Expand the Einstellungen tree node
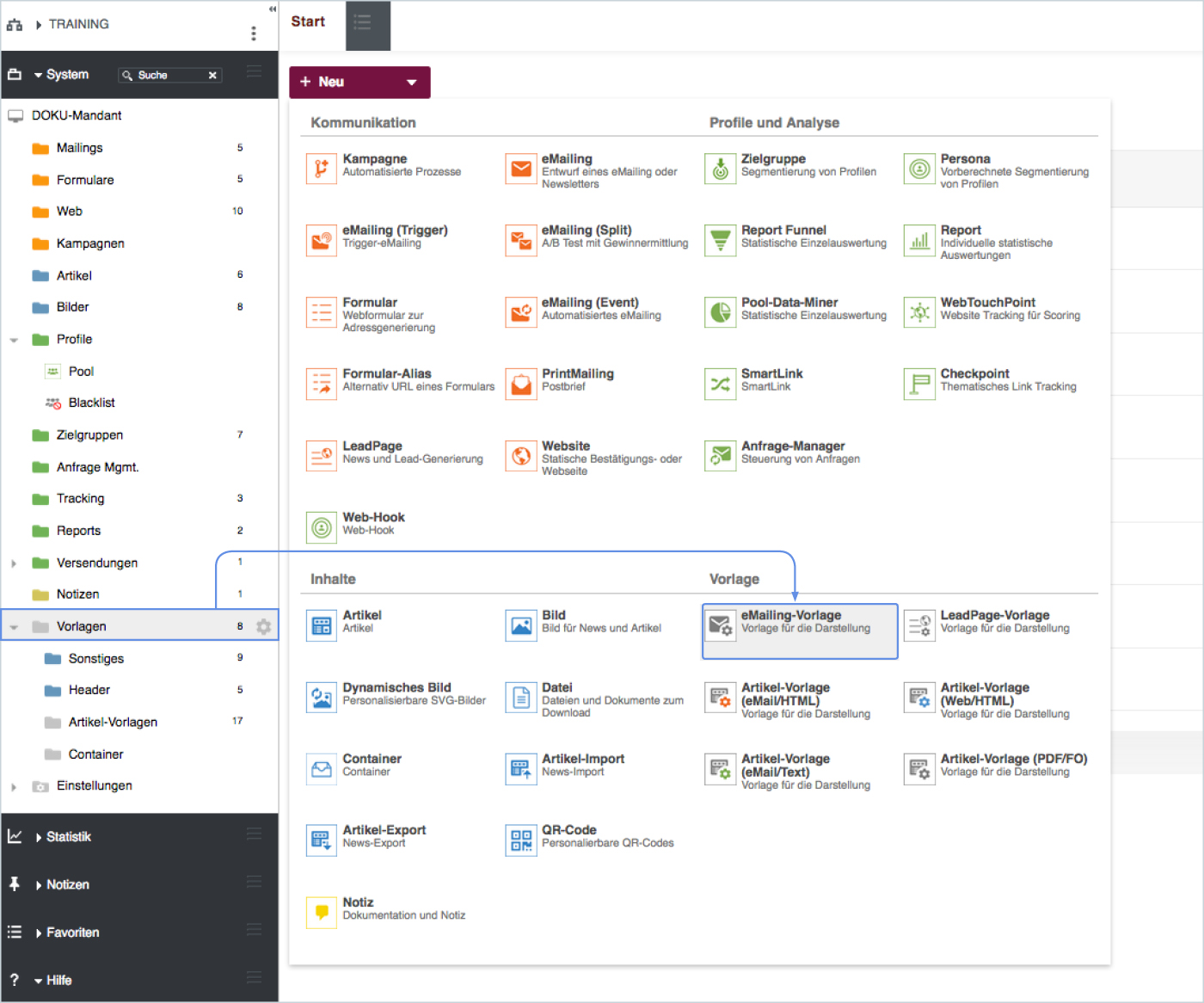The width and height of the screenshot is (1204, 1003). pos(14,786)
